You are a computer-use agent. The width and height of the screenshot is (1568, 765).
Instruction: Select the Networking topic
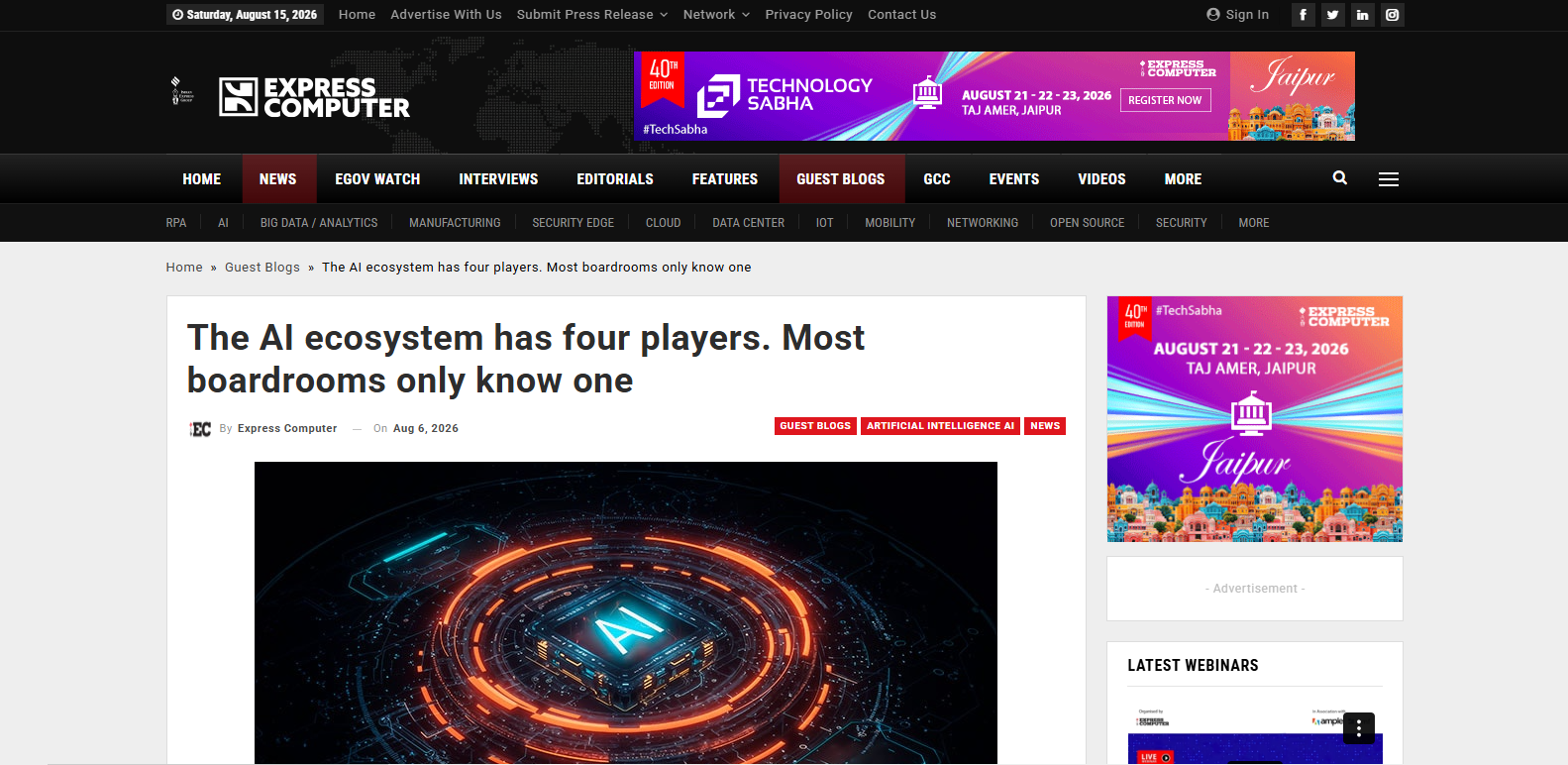pyautogui.click(x=983, y=223)
